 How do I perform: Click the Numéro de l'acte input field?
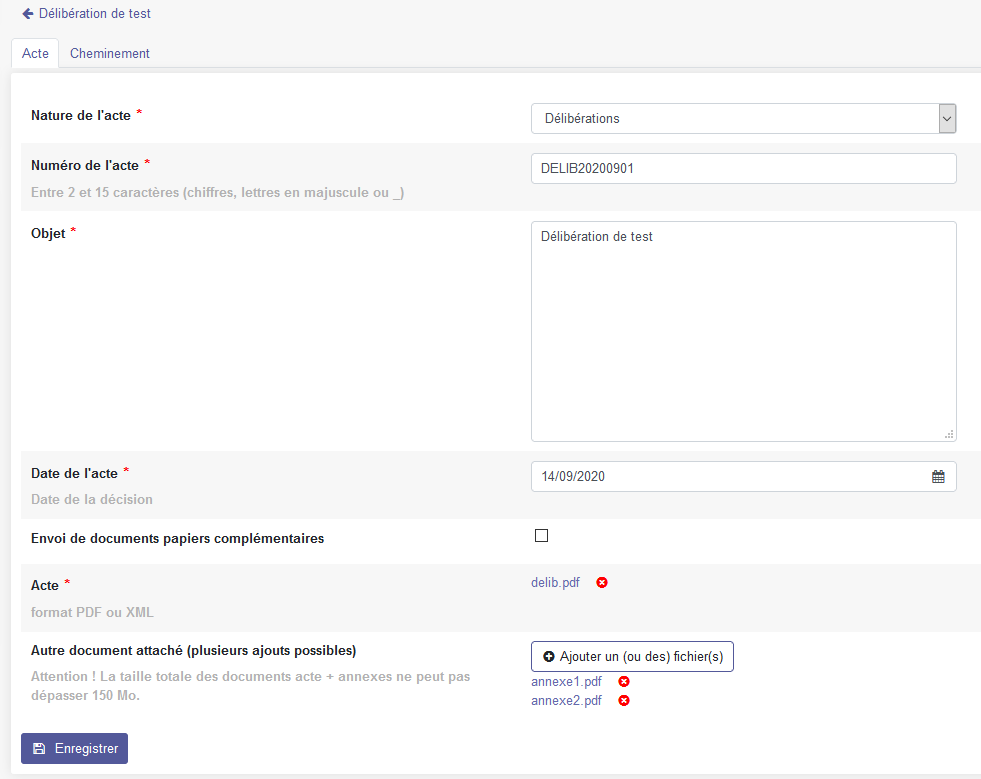coord(743,169)
